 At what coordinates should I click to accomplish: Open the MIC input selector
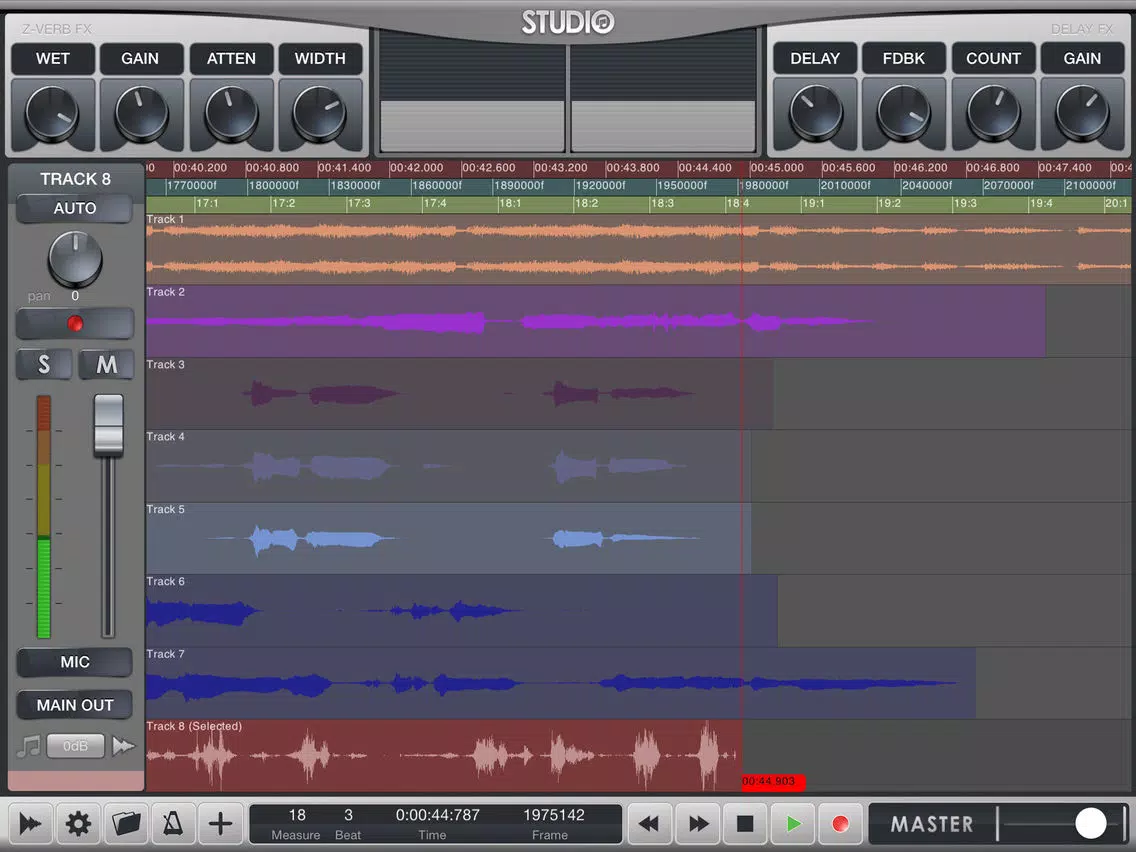coord(75,662)
